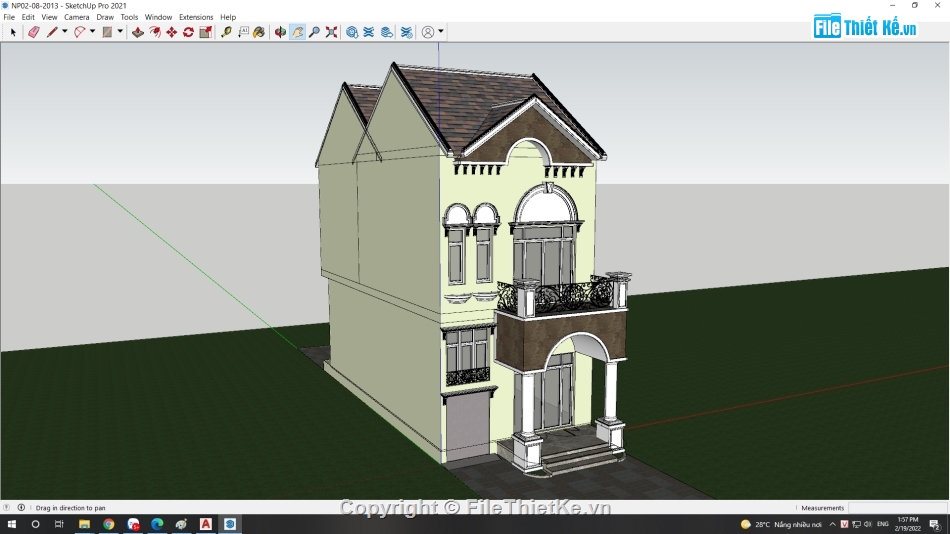Pick the Eraser tool

pos(33,32)
